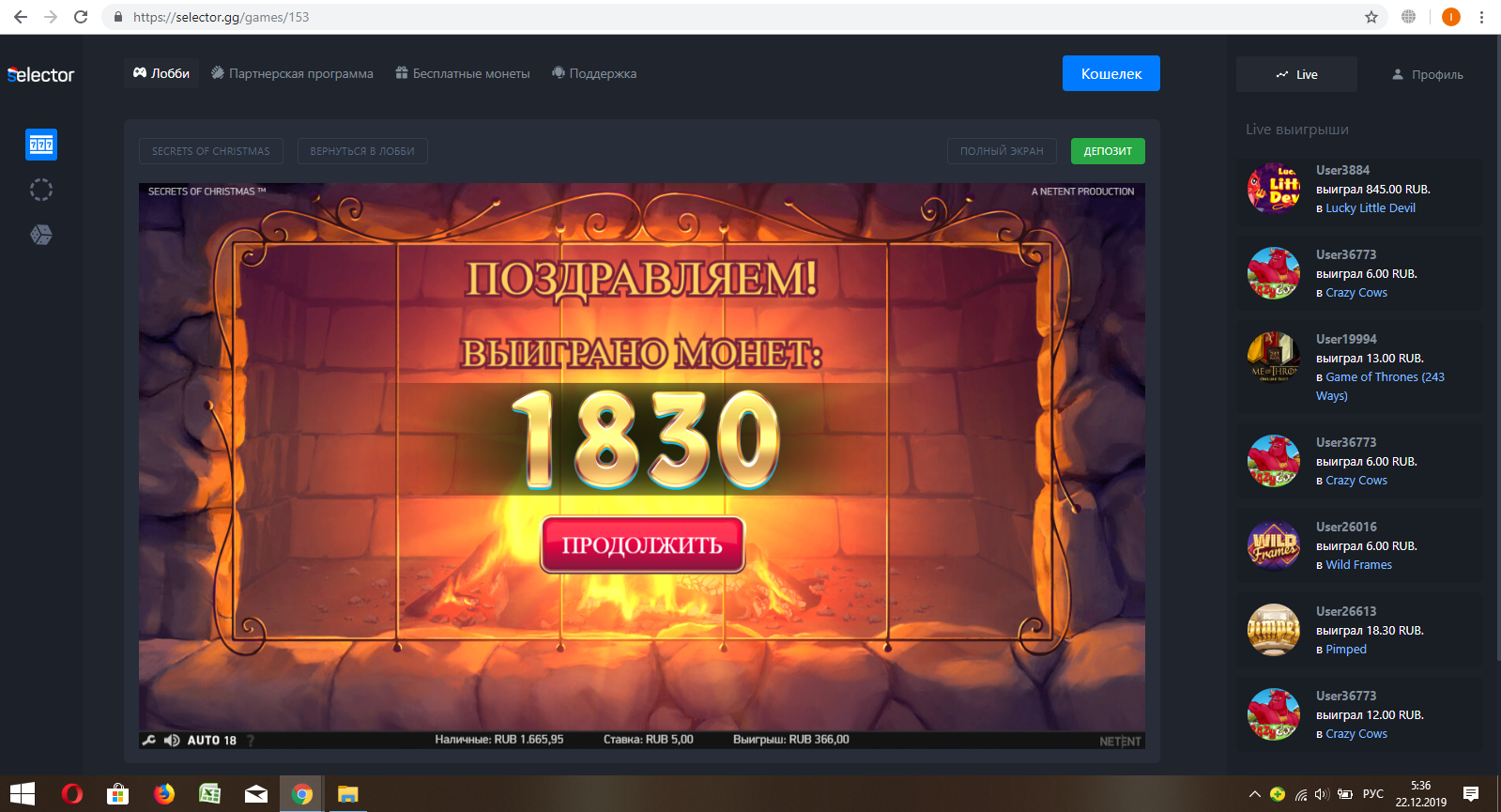Switch the РУС input language
Screen dimensions: 1501x812
pyautogui.click(x=1373, y=794)
